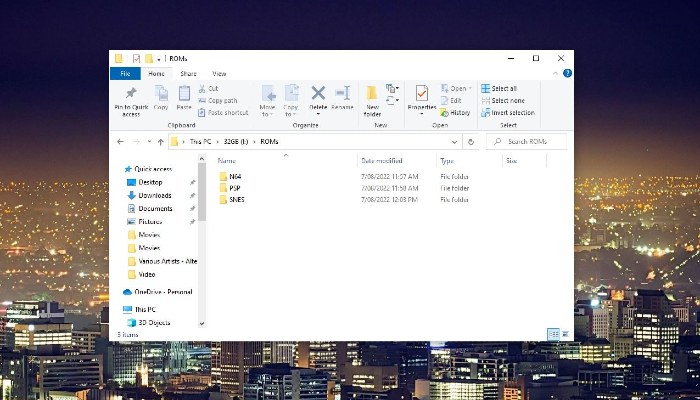This screenshot has width=700, height=400.
Task: Open Pictures in navigation pane
Action: [x=145, y=221]
